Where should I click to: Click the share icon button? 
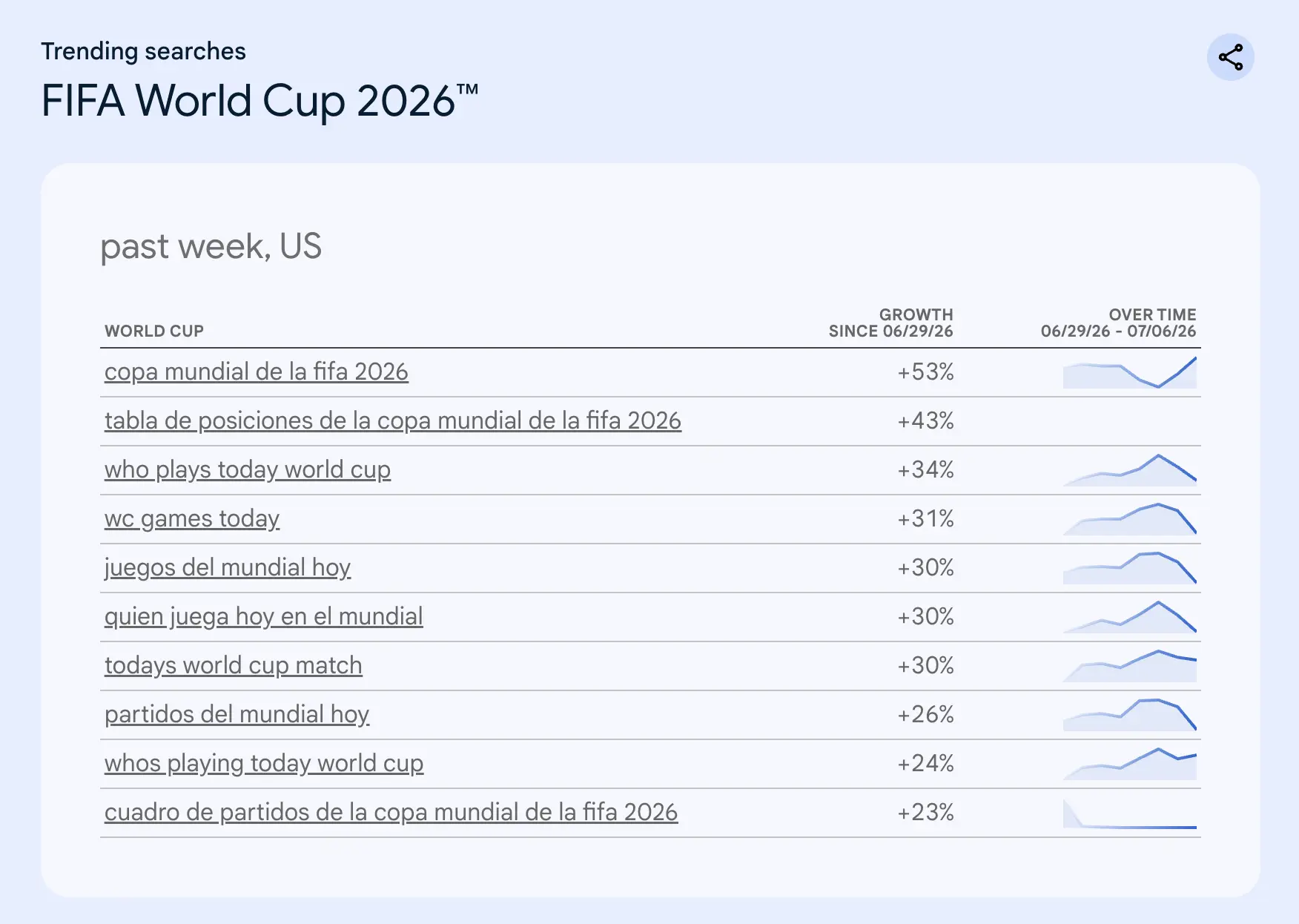(1230, 57)
